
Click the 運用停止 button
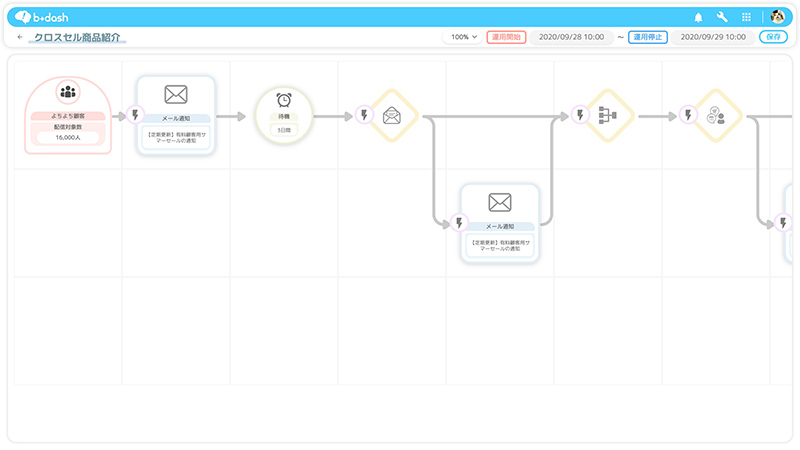pos(648,37)
